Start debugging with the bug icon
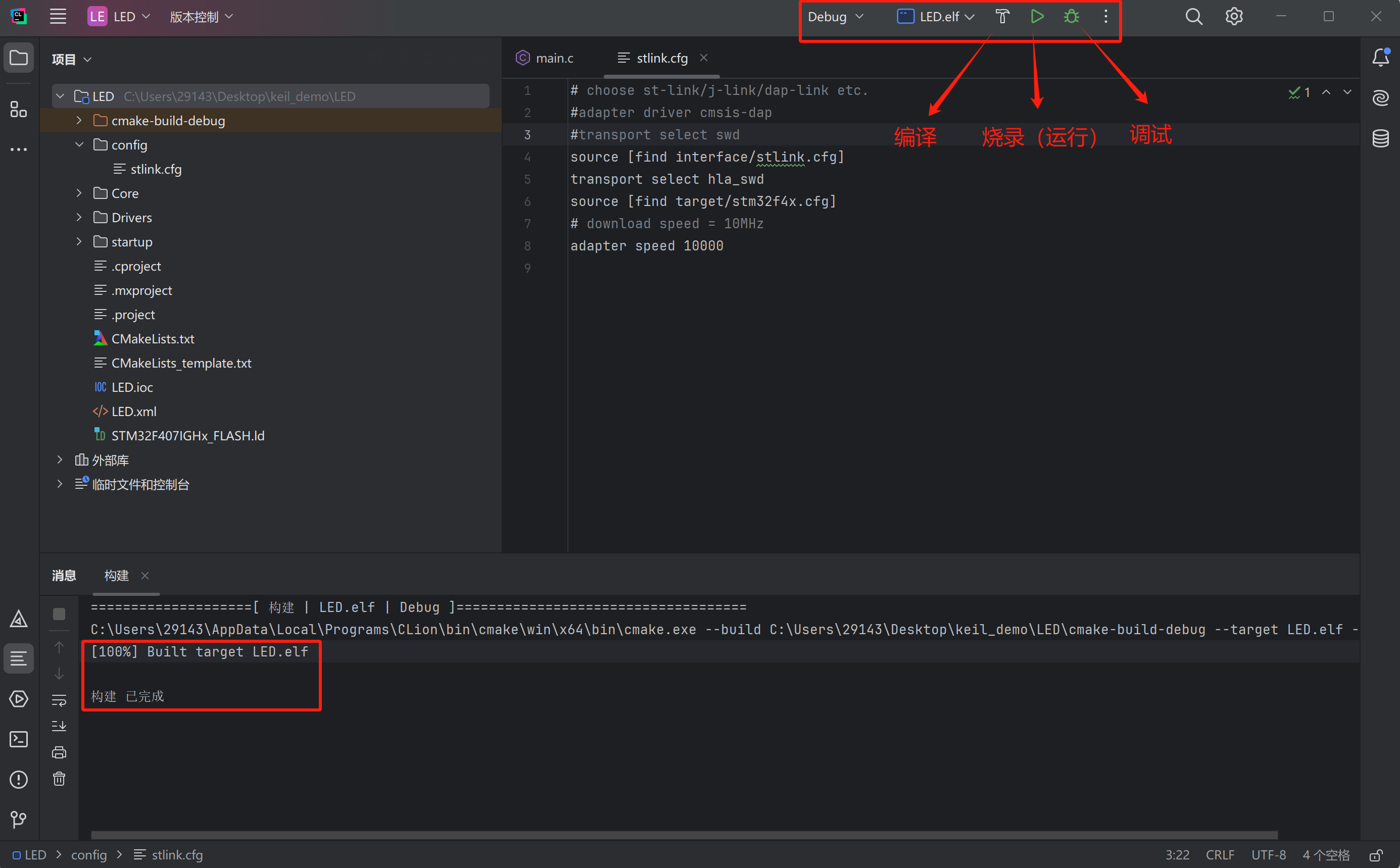Screen dimensions: 1400x868 (1072, 17)
